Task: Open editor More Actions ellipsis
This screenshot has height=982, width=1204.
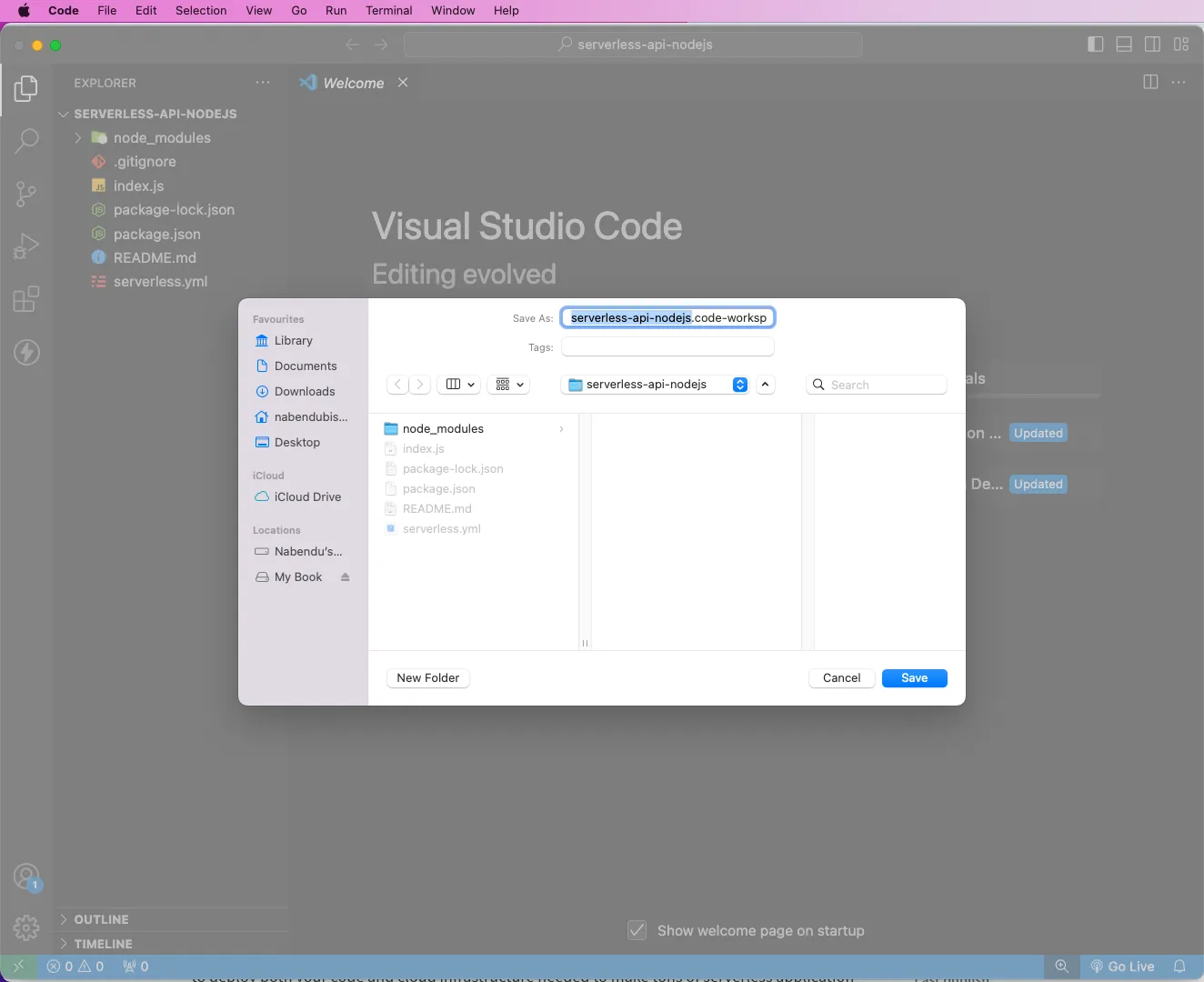Action: coord(1179,83)
